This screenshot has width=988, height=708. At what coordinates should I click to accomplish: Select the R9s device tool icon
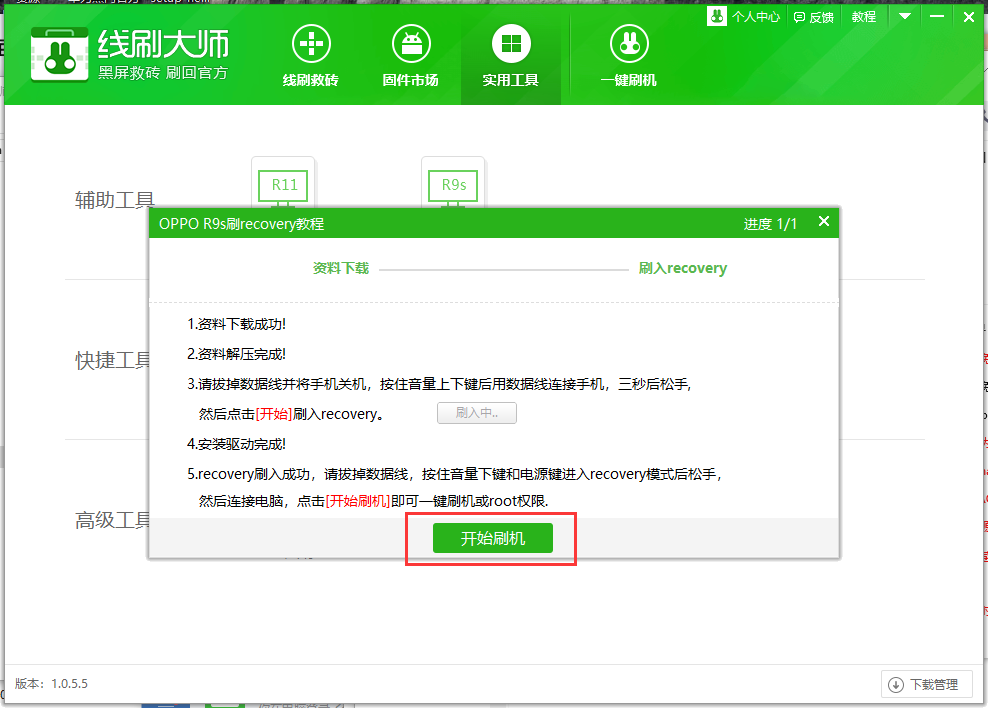[x=453, y=185]
